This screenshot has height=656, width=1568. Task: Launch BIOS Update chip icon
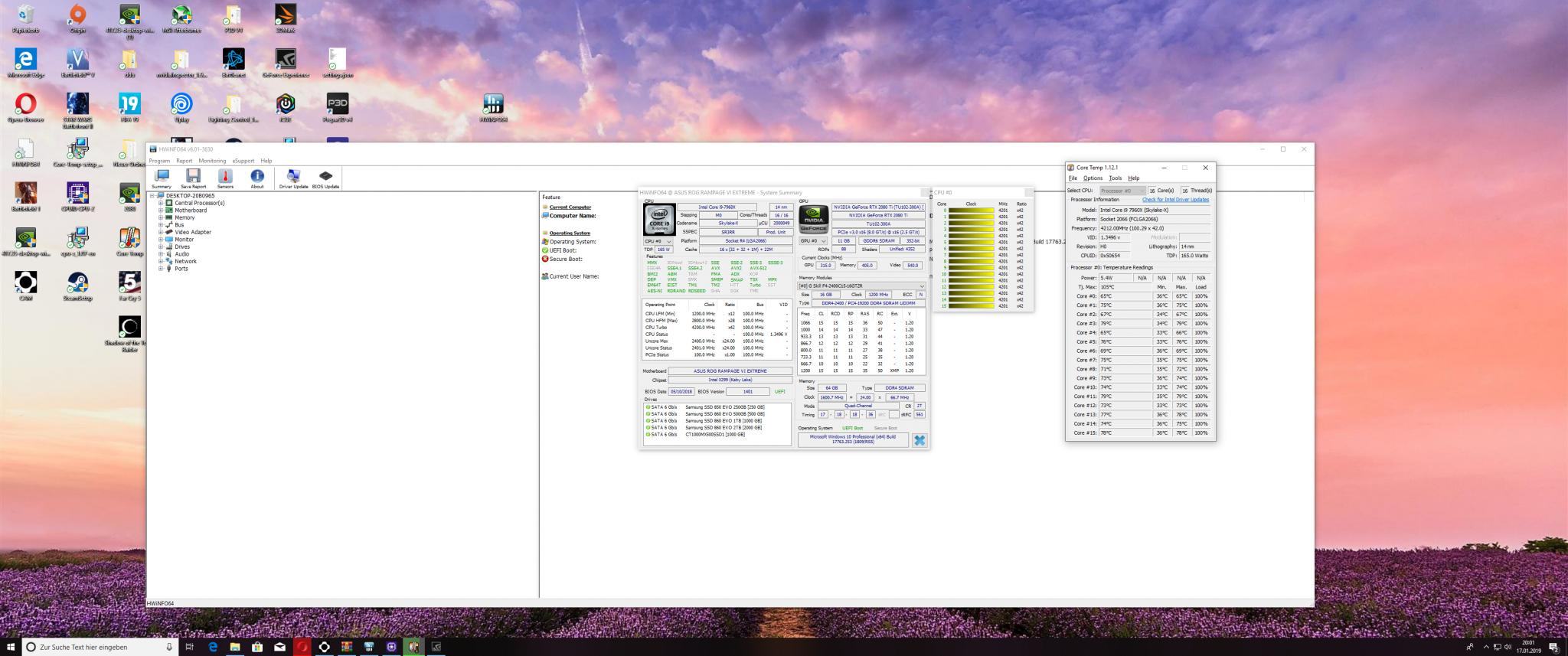[325, 179]
